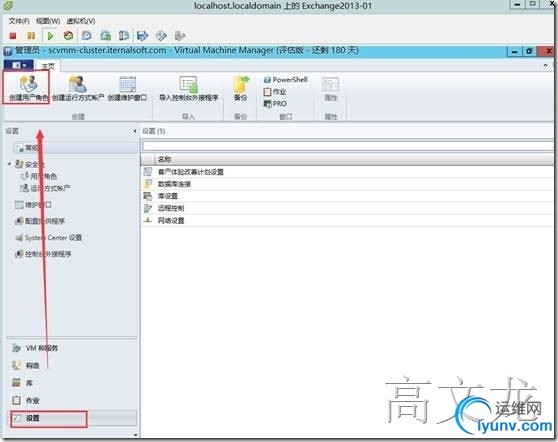Click the 备份 backup button
The width and height of the screenshot is (558, 442).
241,88
